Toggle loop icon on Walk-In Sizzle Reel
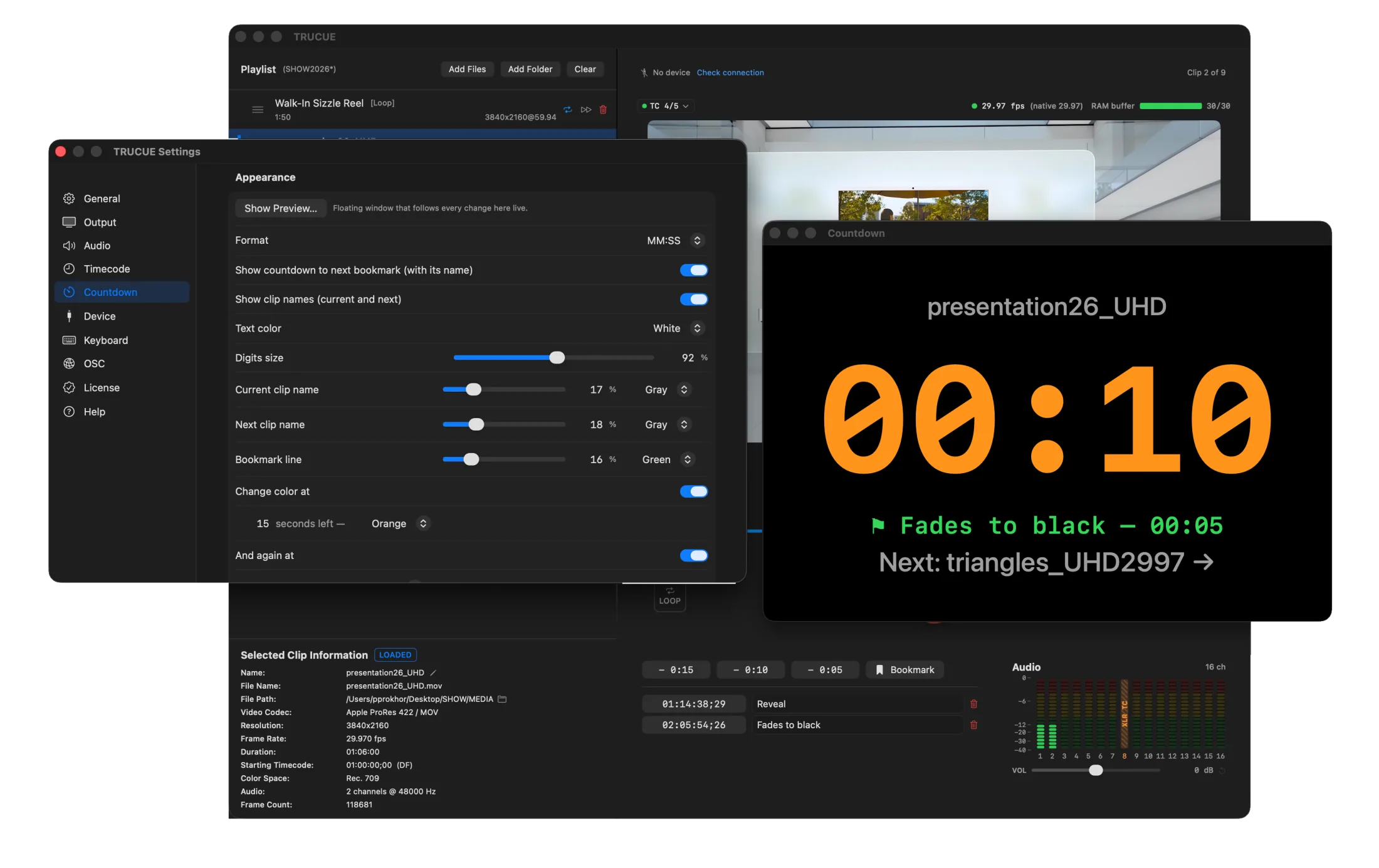The image size is (1379, 868). pos(567,110)
